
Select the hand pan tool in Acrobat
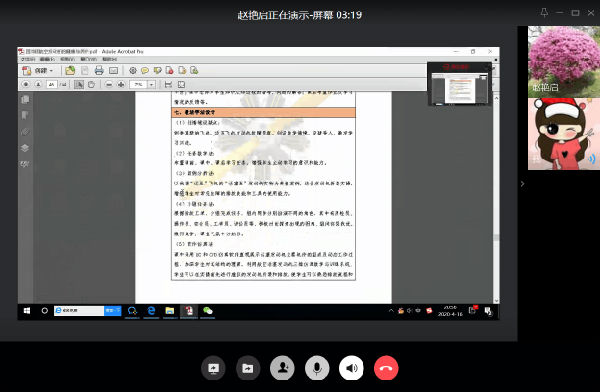pos(91,84)
